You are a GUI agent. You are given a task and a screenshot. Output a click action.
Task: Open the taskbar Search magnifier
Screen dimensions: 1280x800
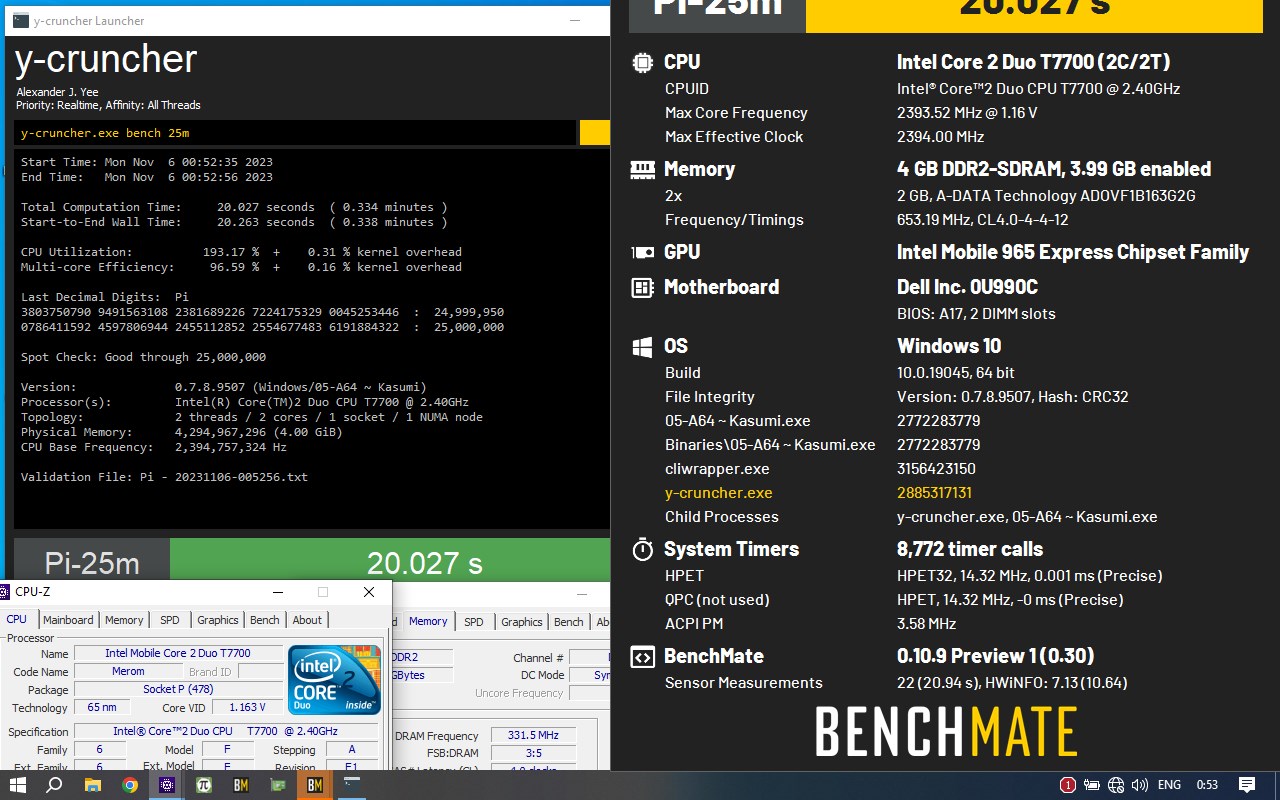pos(54,785)
